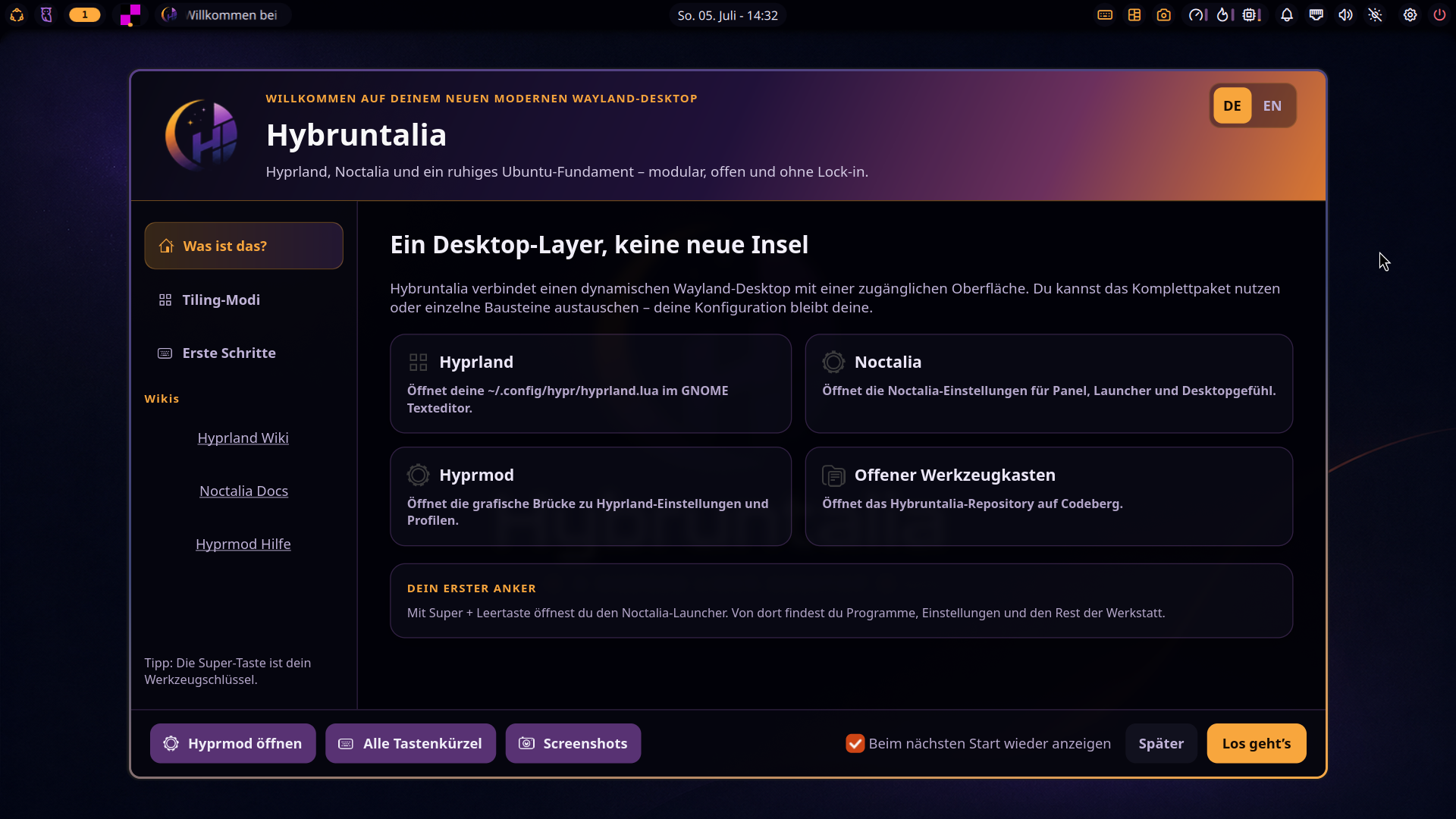Image resolution: width=1456 pixels, height=819 pixels.
Task: Open the volume speaker icon
Action: point(1346,15)
